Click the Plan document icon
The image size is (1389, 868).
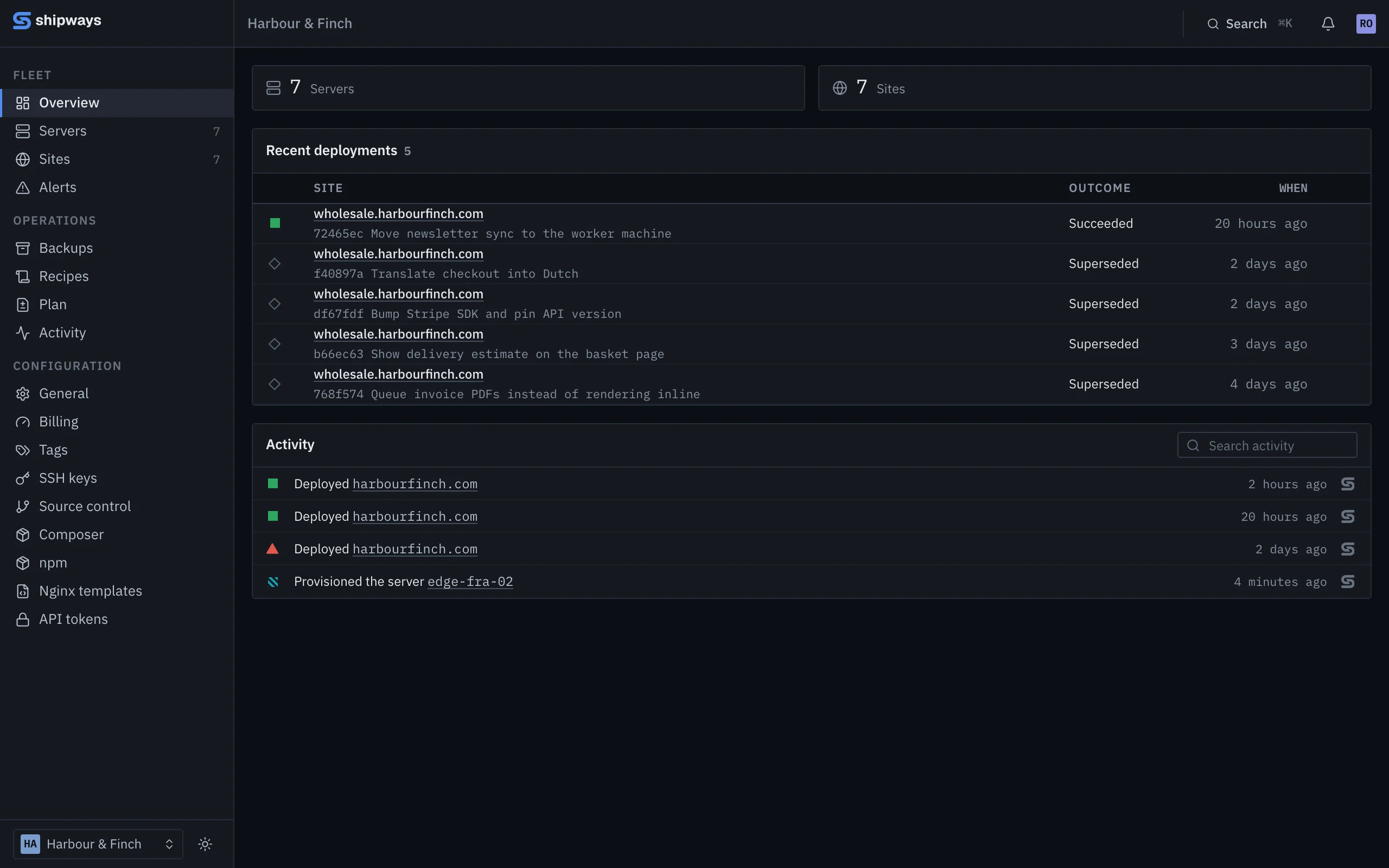click(x=23, y=304)
